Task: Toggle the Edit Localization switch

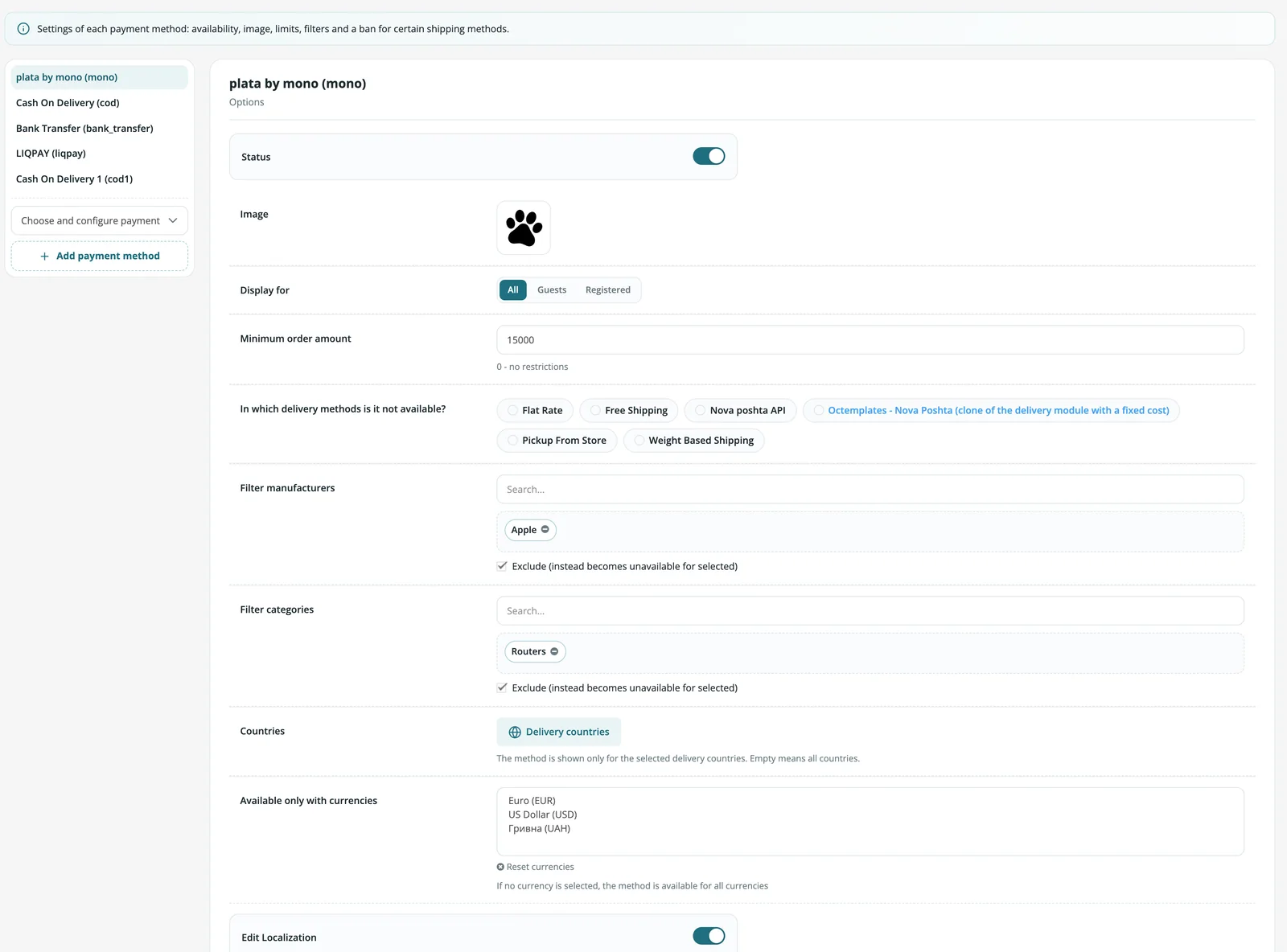Action: pos(709,936)
